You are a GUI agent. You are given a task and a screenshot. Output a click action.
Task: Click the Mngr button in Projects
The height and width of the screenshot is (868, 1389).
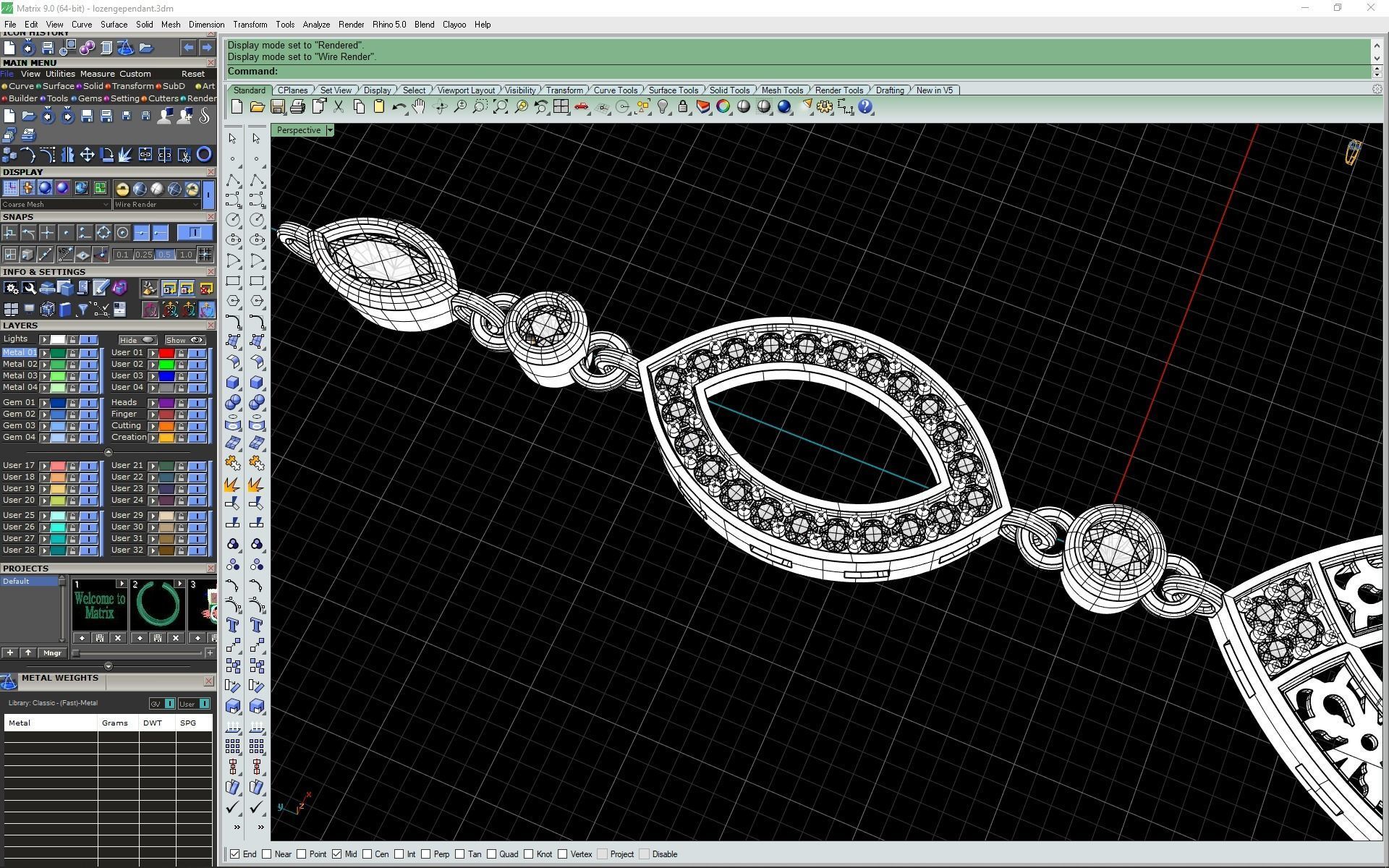coord(52,653)
